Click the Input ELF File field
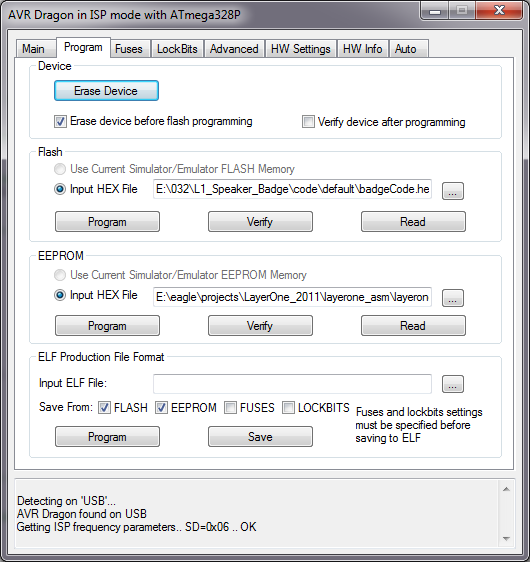This screenshot has height=562, width=530. (x=292, y=384)
